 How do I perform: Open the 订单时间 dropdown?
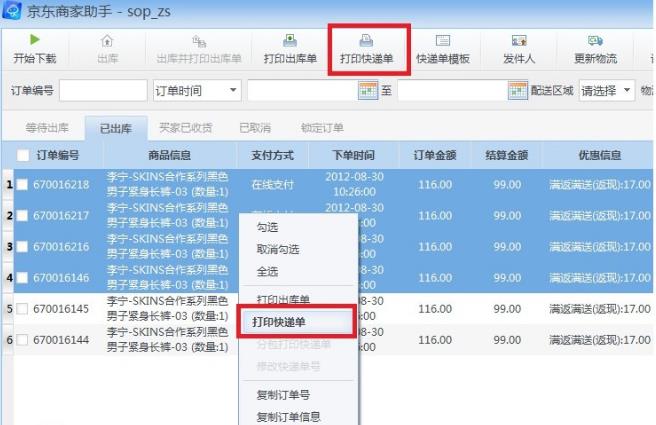pyautogui.click(x=197, y=90)
